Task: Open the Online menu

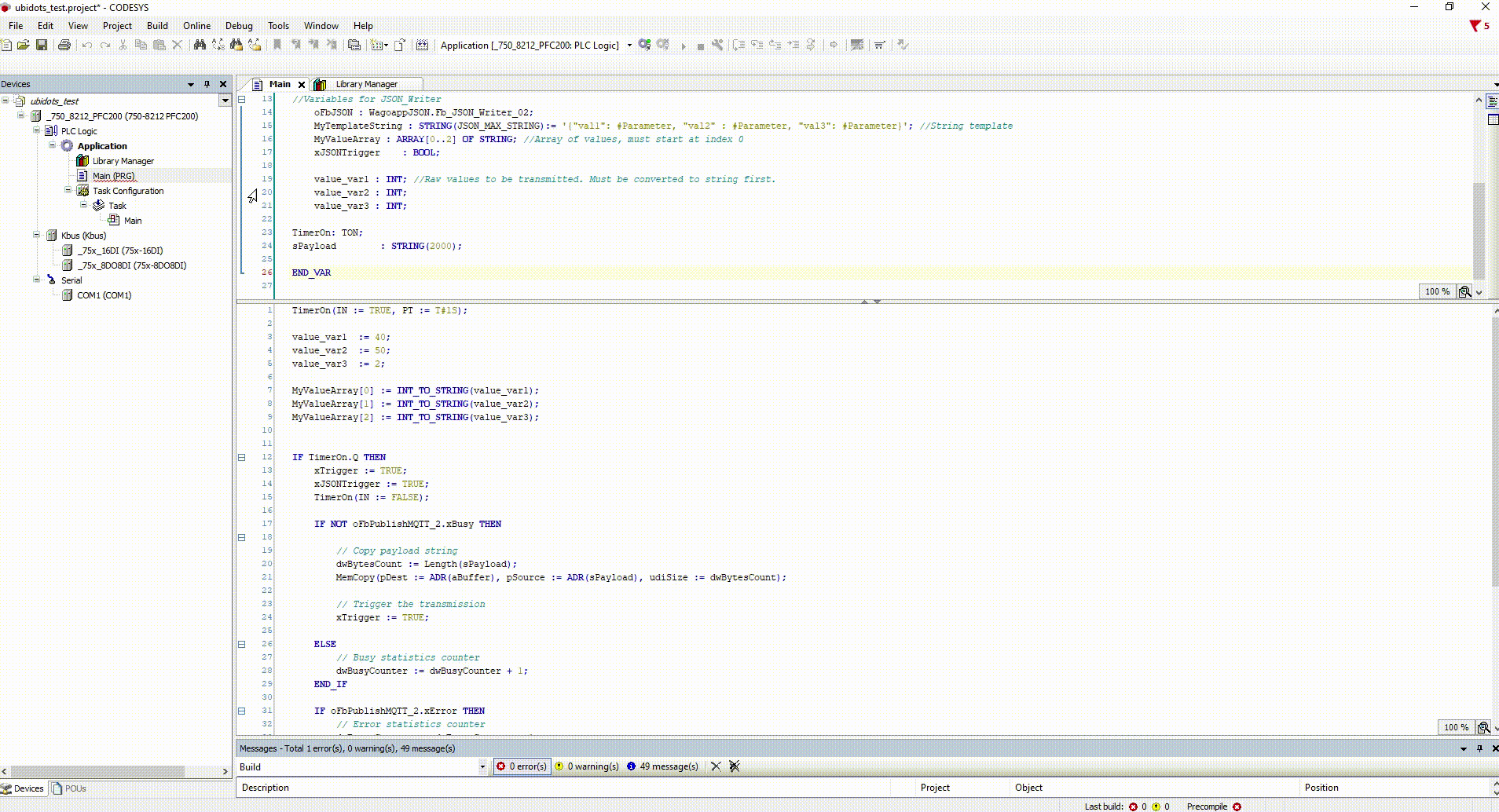Action: 196,26
